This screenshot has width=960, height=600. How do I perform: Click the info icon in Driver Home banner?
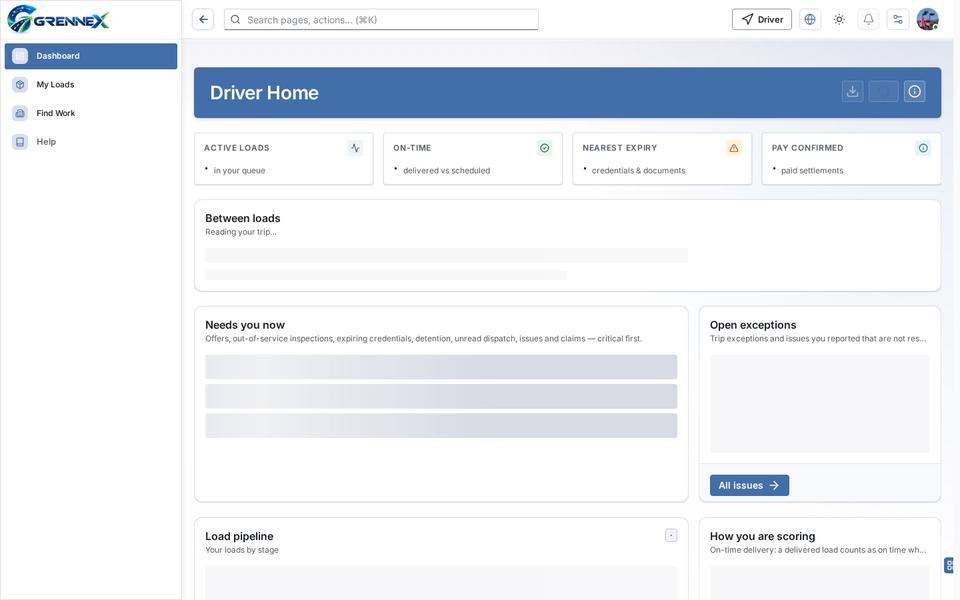(915, 92)
